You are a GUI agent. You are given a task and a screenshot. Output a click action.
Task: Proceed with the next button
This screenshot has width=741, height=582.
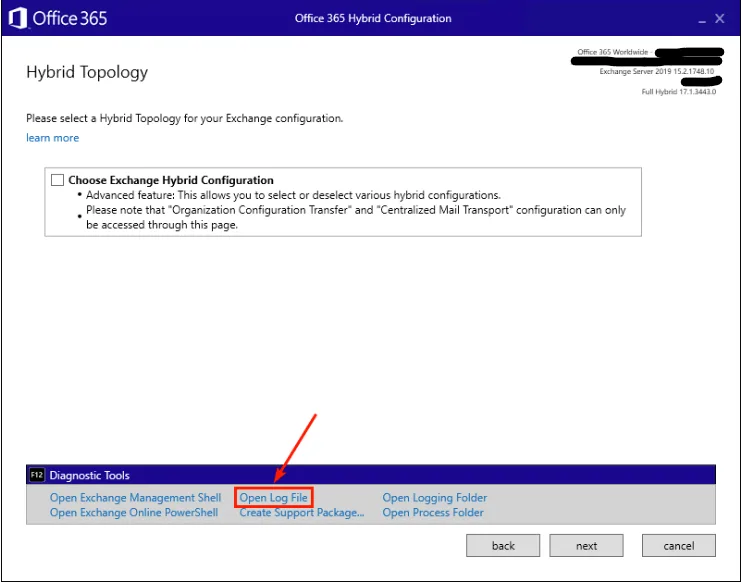[x=586, y=545]
